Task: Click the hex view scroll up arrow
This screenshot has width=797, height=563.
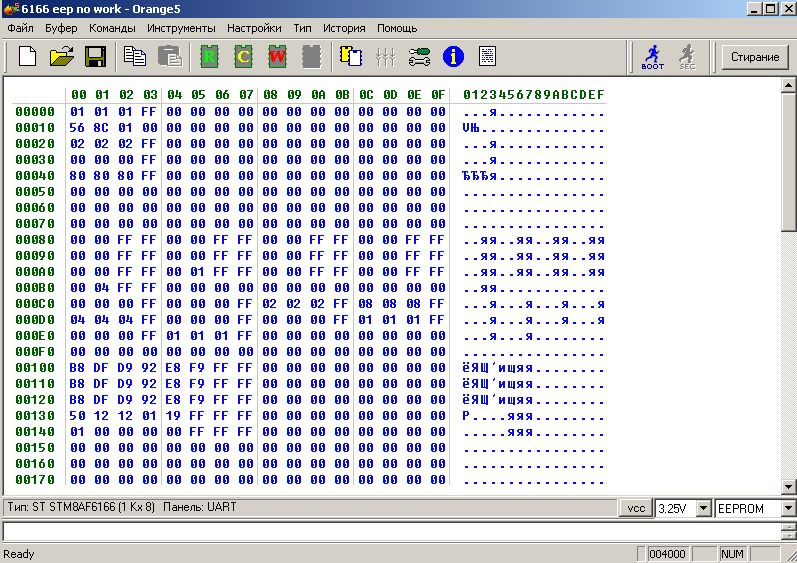Action: [x=788, y=85]
